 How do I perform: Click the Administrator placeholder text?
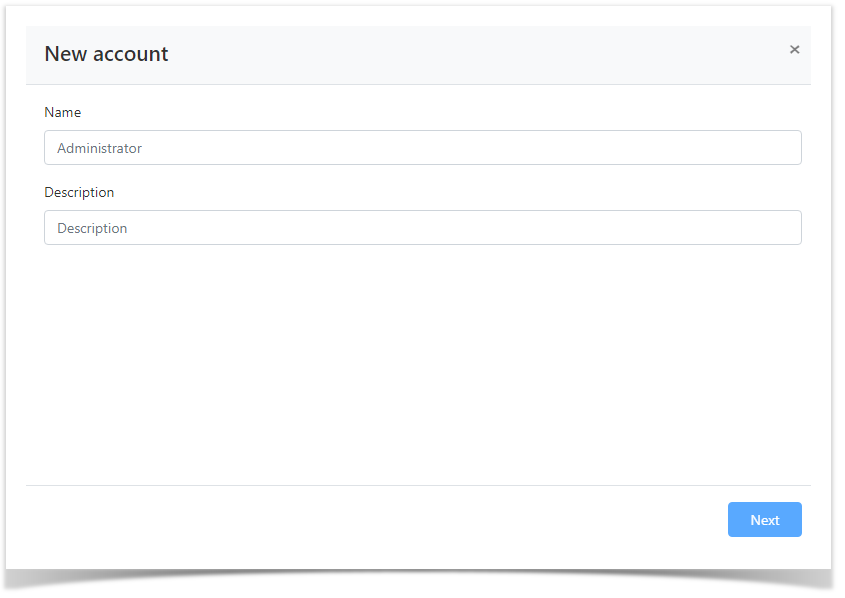coord(99,148)
